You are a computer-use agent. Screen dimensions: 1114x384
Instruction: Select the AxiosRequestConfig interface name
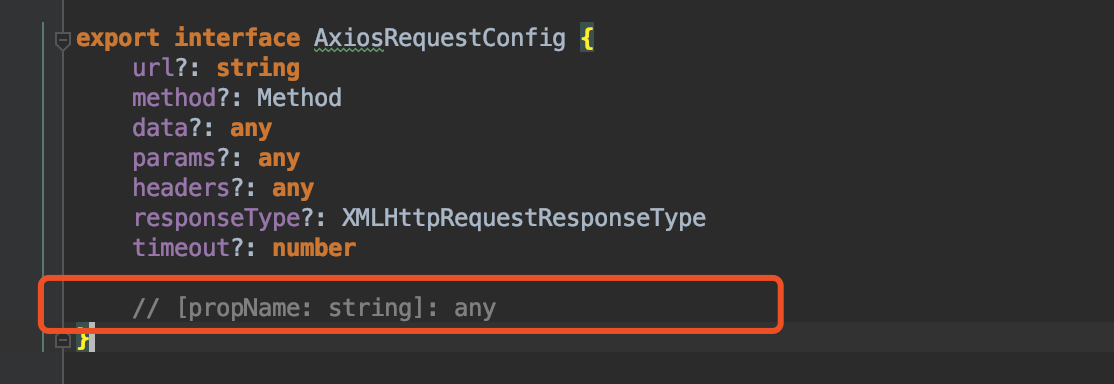point(440,38)
